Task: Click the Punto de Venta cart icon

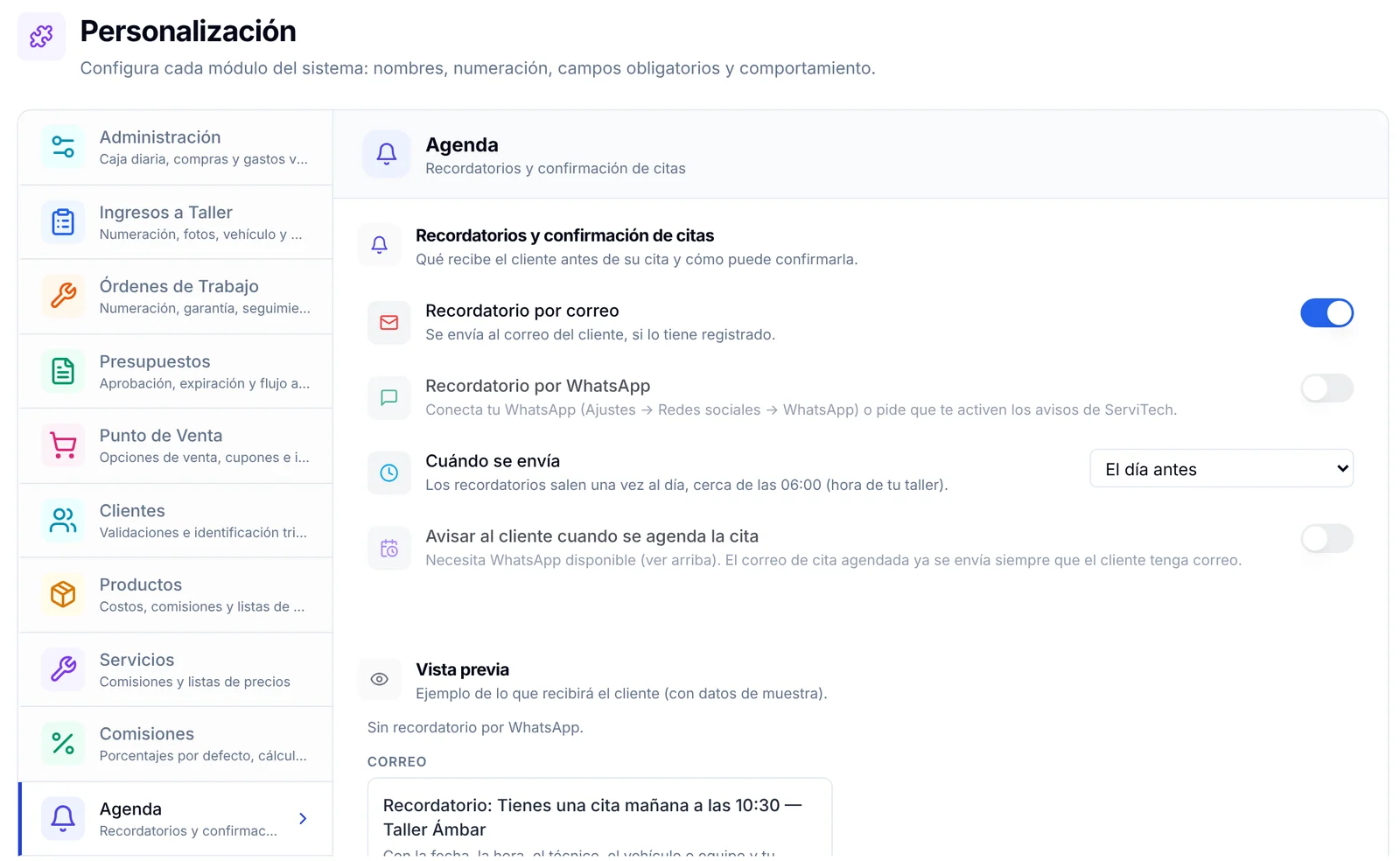Action: (63, 445)
